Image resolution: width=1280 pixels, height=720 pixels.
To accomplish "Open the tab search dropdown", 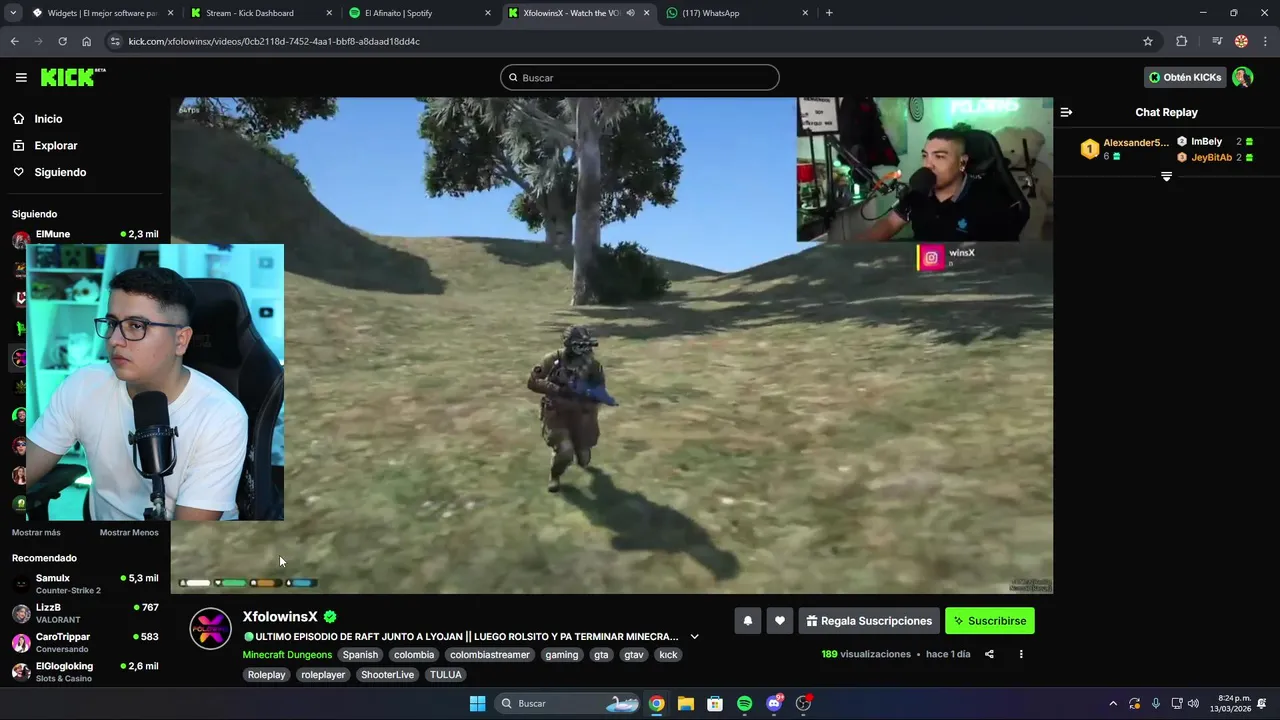I will coord(13,13).
